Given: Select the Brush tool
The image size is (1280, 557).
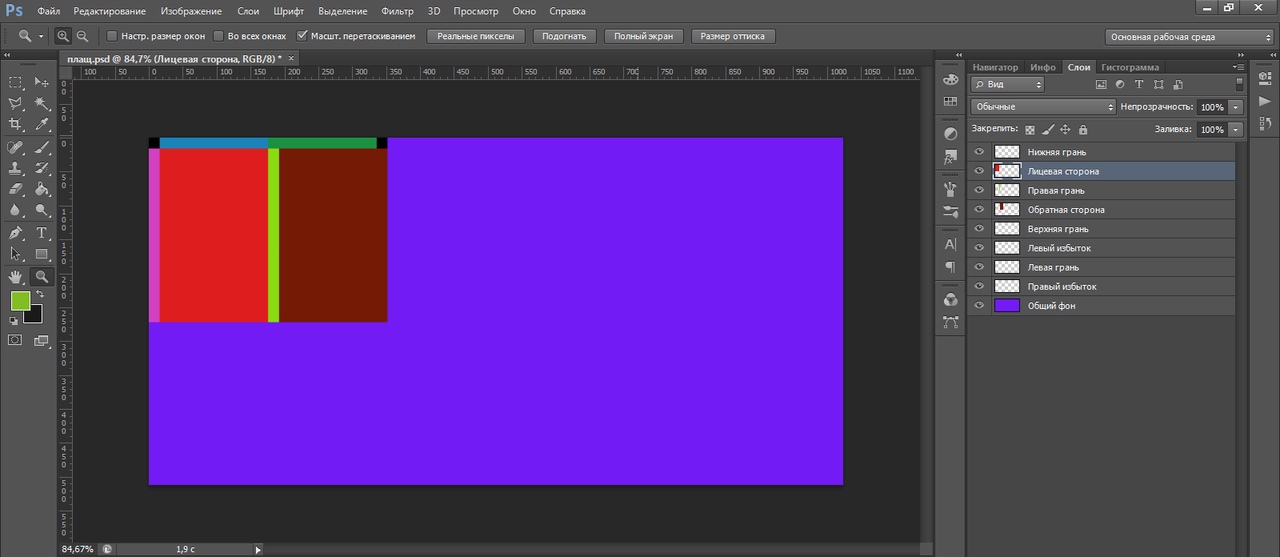Looking at the screenshot, I should tap(42, 147).
